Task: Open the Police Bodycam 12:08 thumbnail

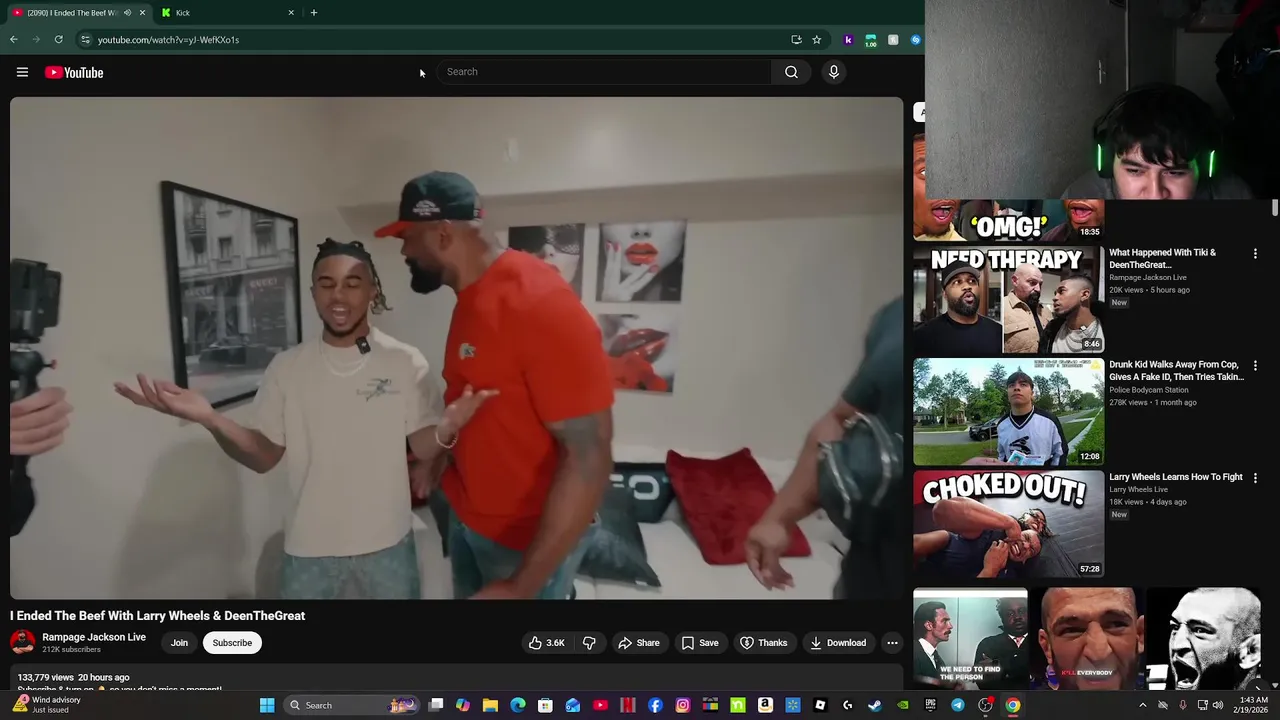Action: pos(1008,412)
